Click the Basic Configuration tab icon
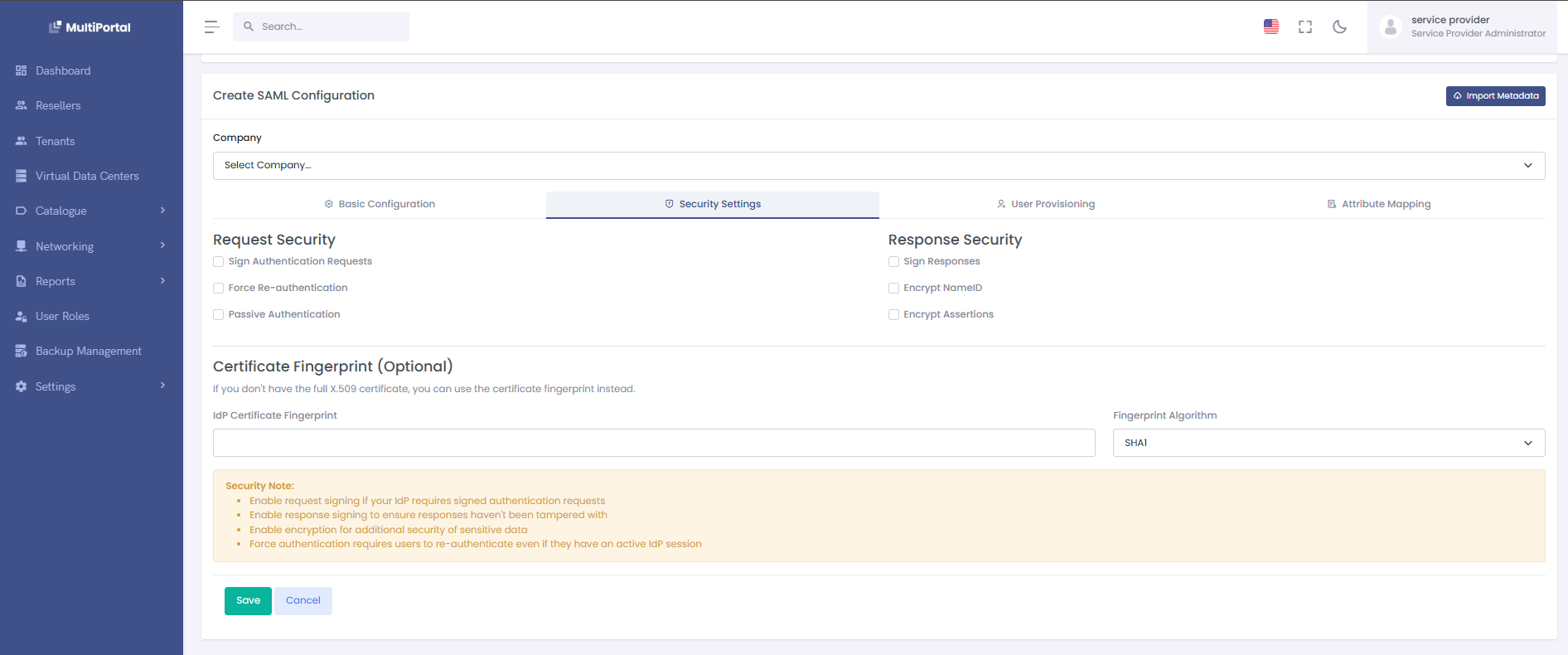Image resolution: width=1568 pixels, height=655 pixels. click(329, 204)
